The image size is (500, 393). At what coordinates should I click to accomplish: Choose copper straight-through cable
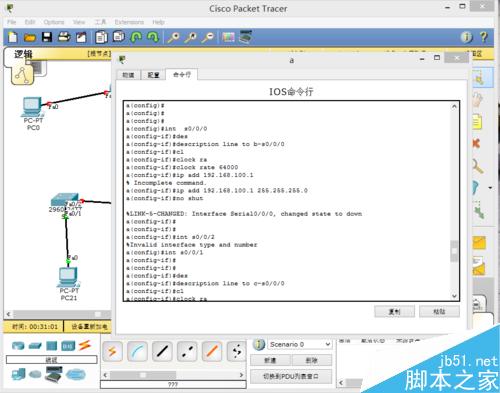pos(162,351)
